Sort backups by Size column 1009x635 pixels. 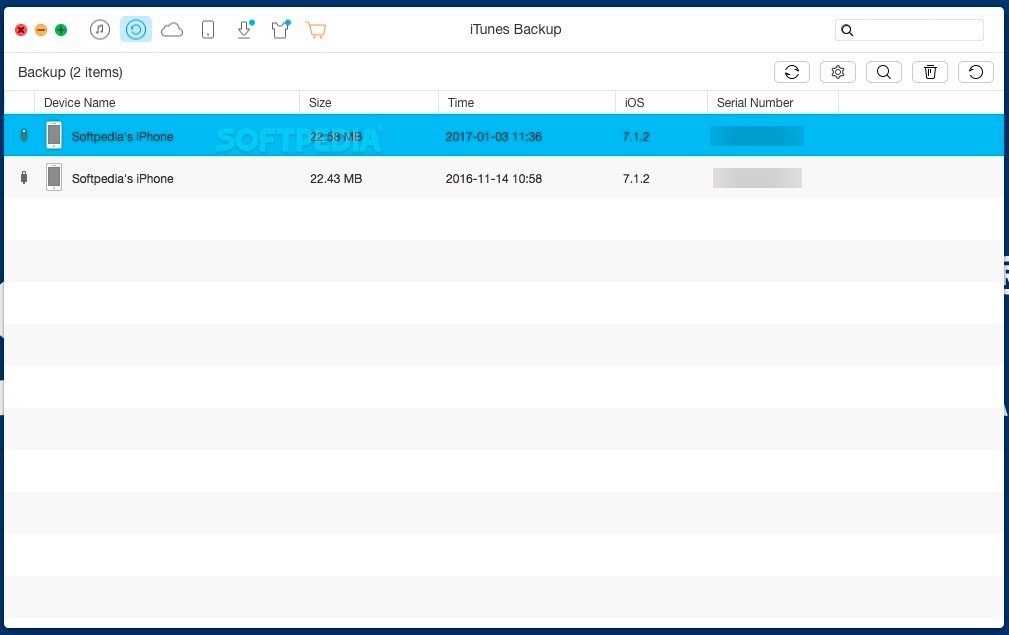point(319,102)
